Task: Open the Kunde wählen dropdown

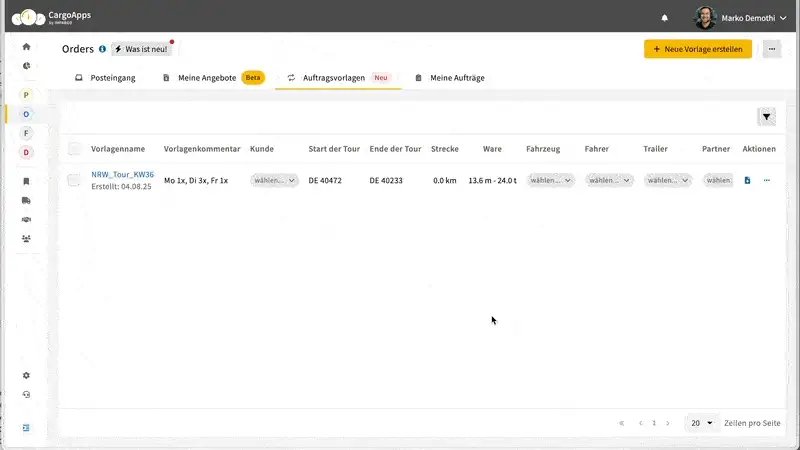Action: (x=274, y=180)
